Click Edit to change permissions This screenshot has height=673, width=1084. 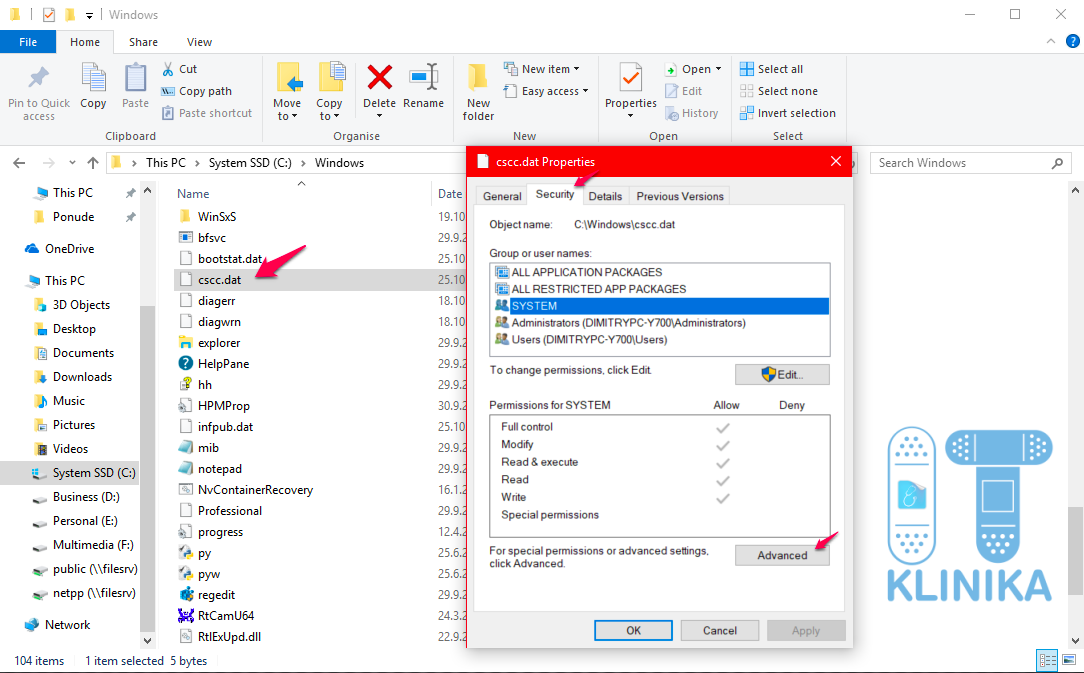click(782, 374)
